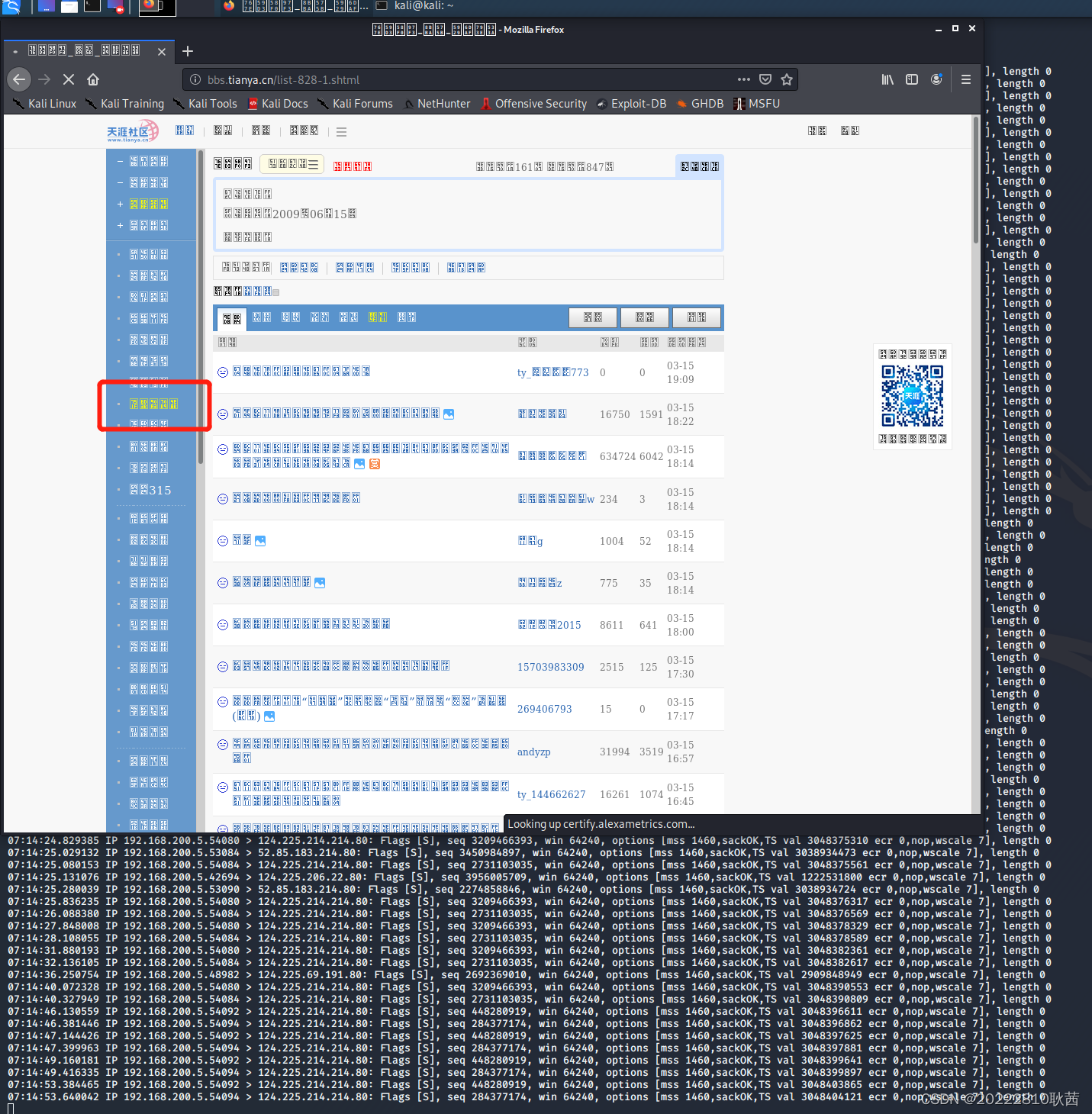This screenshot has height=1114, width=1092.
Task: Click image icon on post by 269406793
Action: tap(269, 716)
